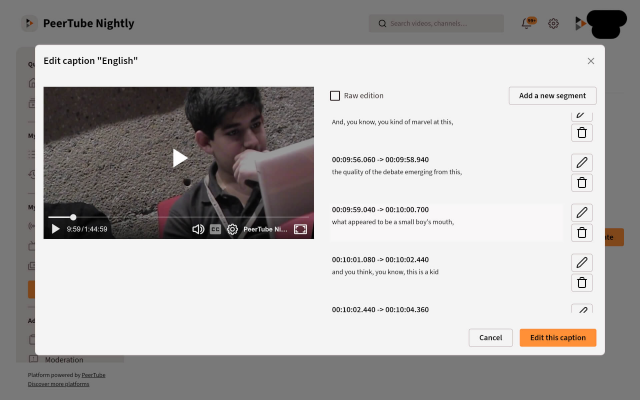The width and height of the screenshot is (640, 400).
Task: Click the large play overlay on video
Action: point(179,158)
